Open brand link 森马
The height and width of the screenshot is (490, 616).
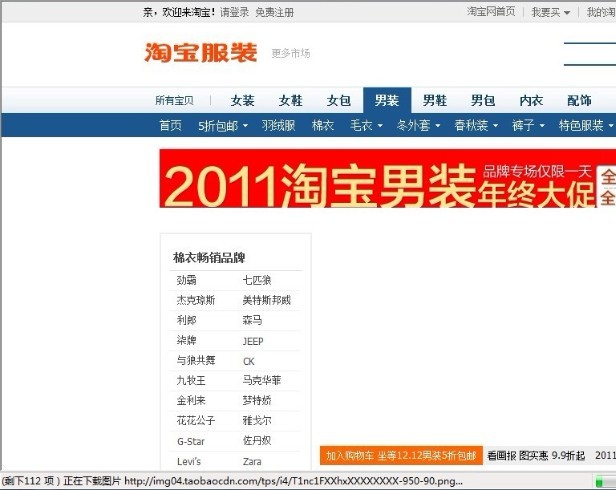tap(252, 320)
